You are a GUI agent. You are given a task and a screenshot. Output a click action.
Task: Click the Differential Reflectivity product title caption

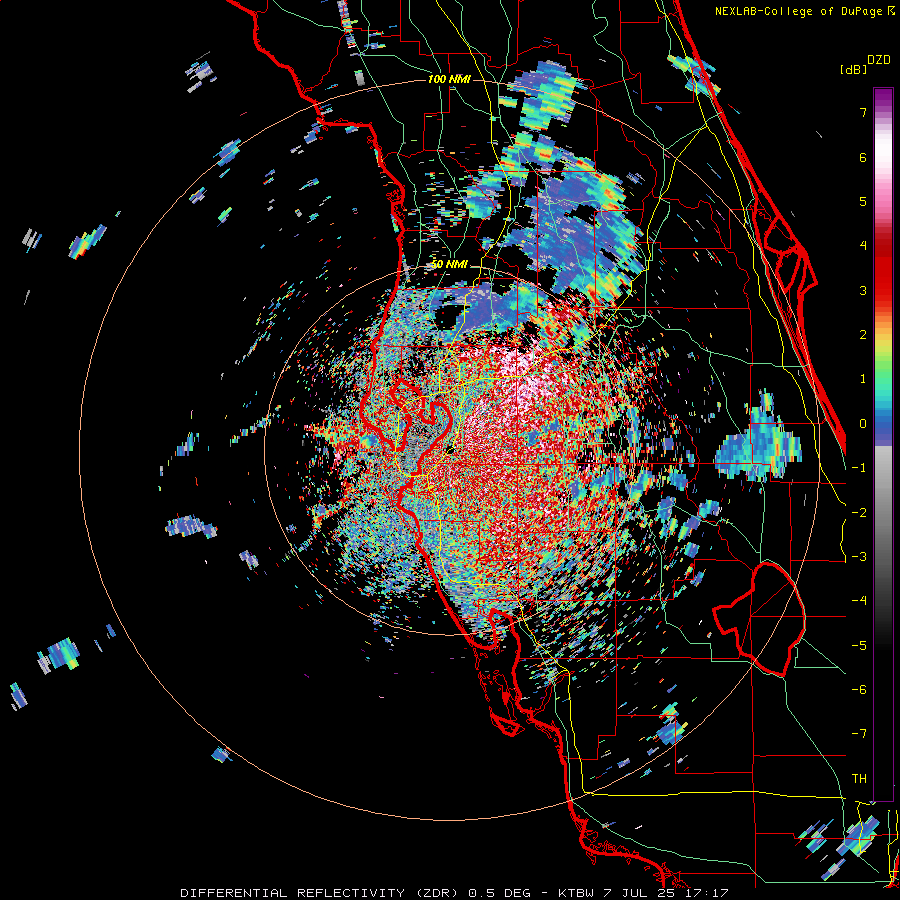click(x=454, y=893)
